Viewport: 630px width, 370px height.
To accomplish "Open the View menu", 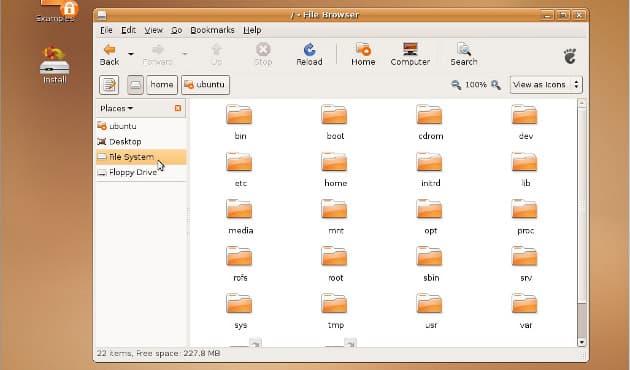I will [153, 30].
